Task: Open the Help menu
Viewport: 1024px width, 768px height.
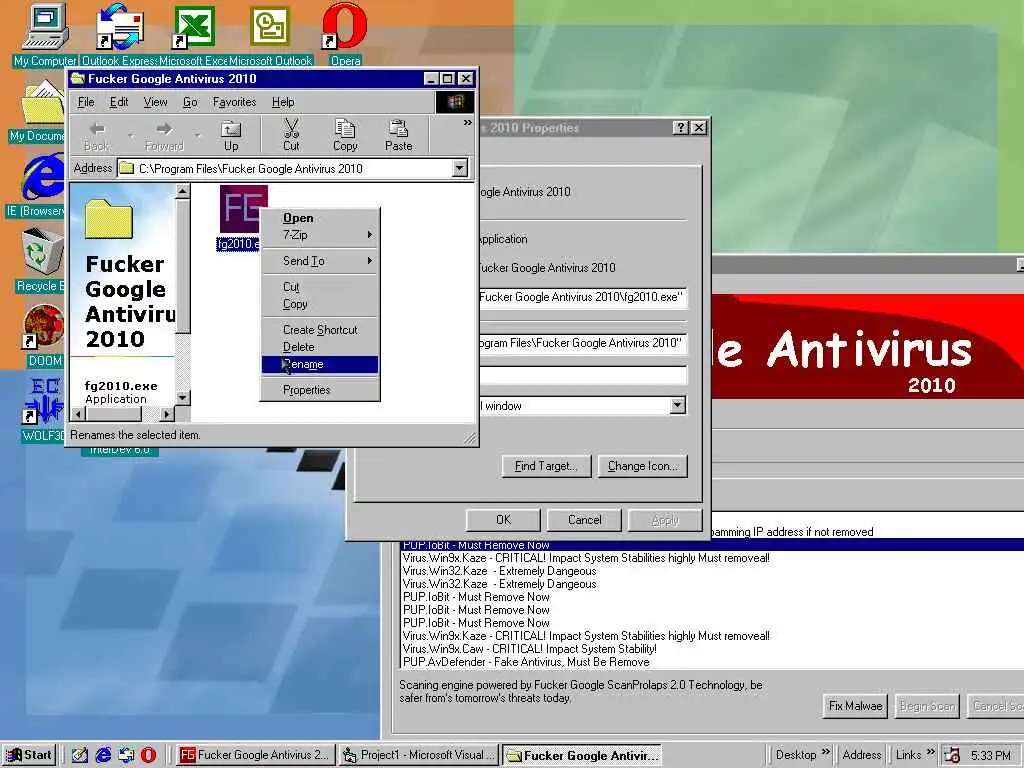Action: (x=283, y=102)
